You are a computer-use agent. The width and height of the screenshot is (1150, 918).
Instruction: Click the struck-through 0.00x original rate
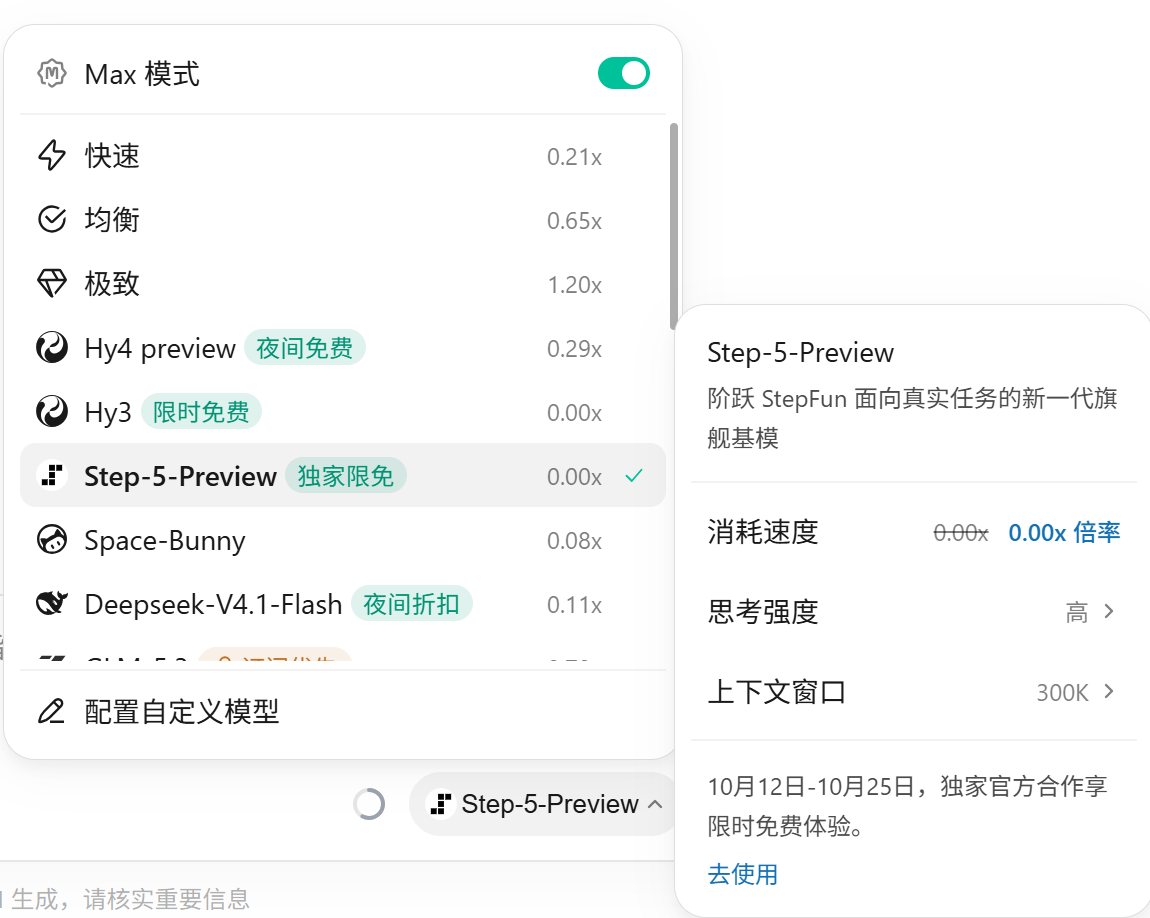tap(961, 533)
